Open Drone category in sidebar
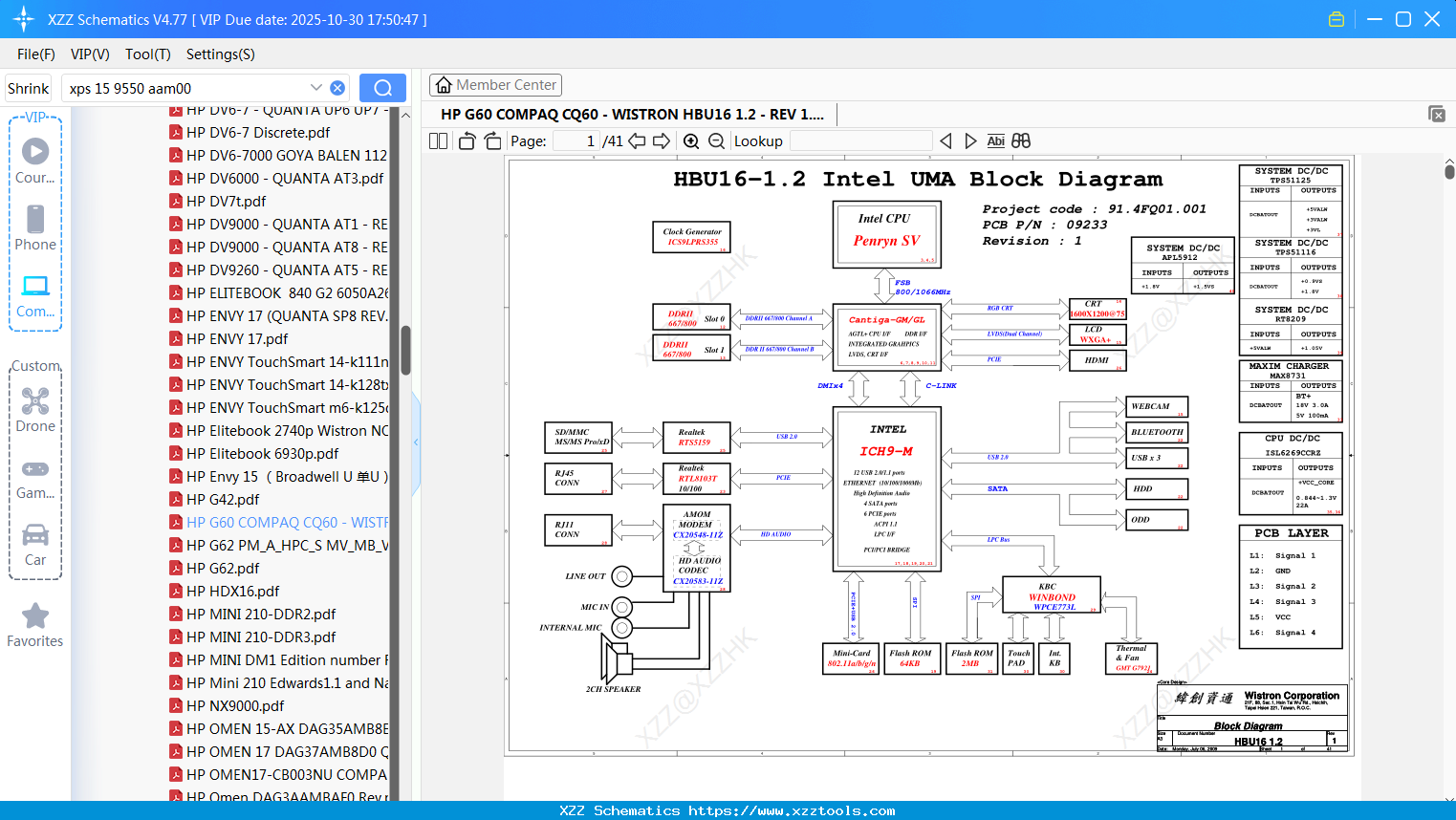1456x820 pixels. (x=35, y=410)
